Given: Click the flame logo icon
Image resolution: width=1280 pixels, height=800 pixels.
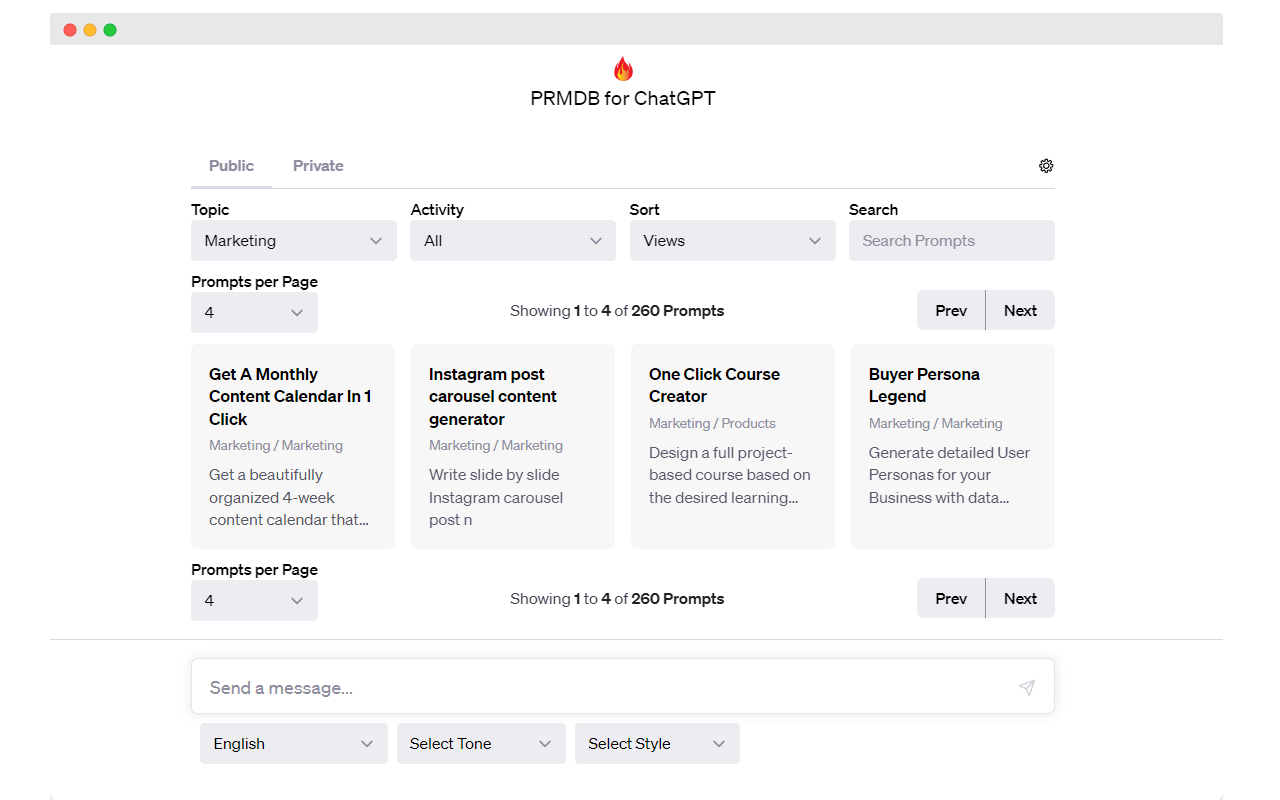Looking at the screenshot, I should pyautogui.click(x=623, y=69).
